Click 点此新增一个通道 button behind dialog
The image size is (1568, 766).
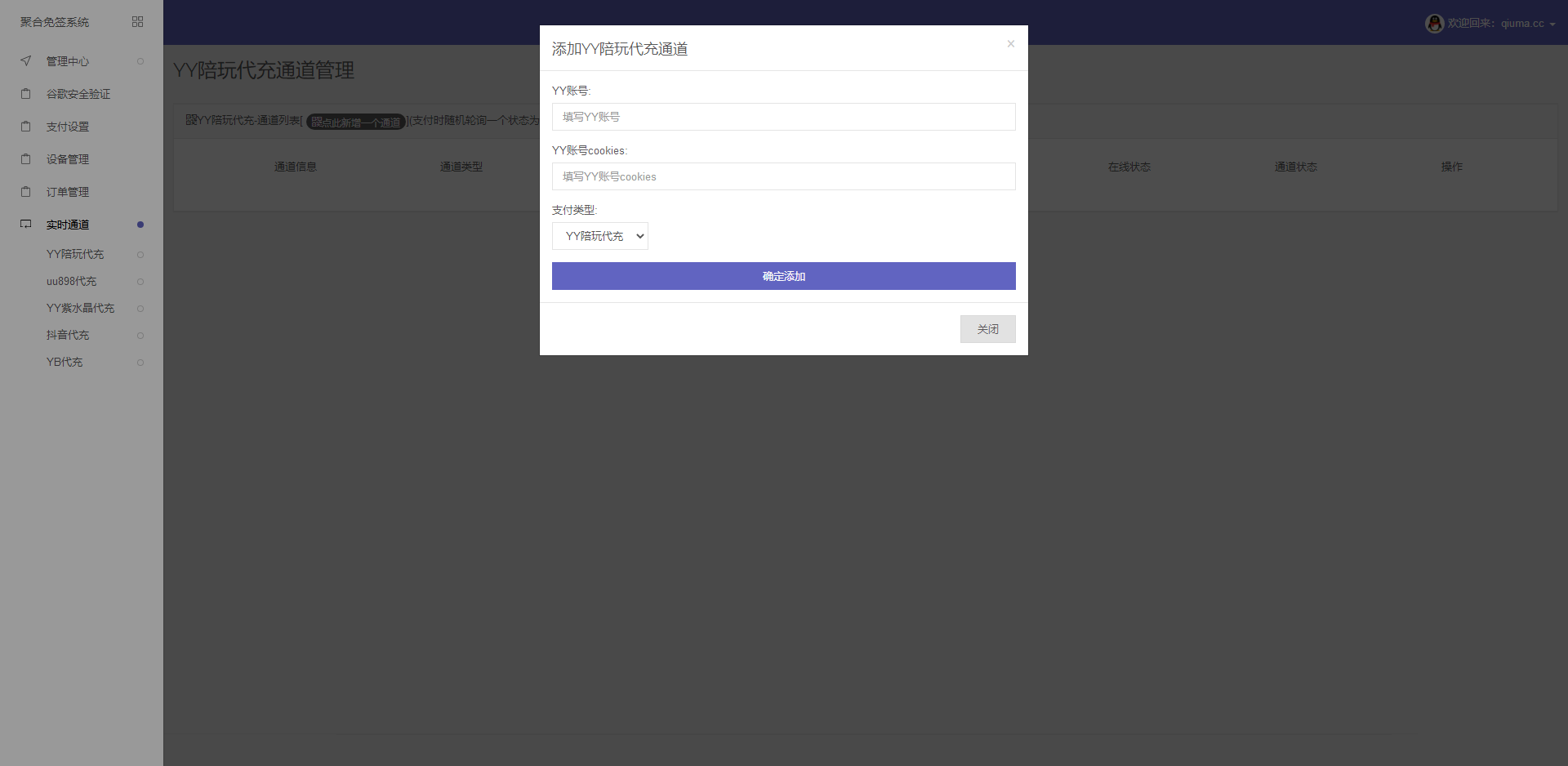pyautogui.click(x=356, y=122)
